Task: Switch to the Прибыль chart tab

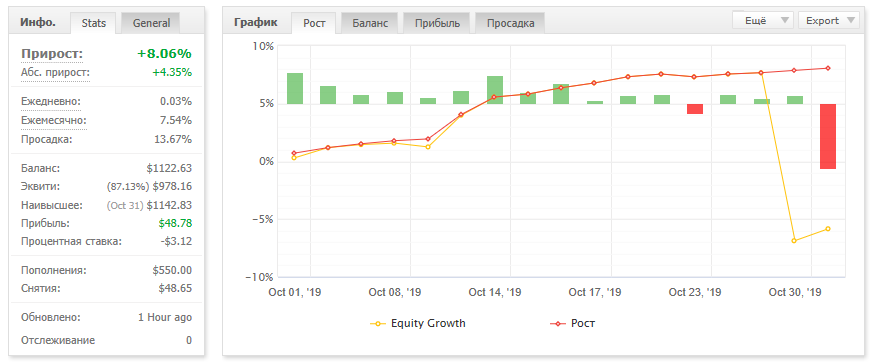Action: click(x=437, y=23)
